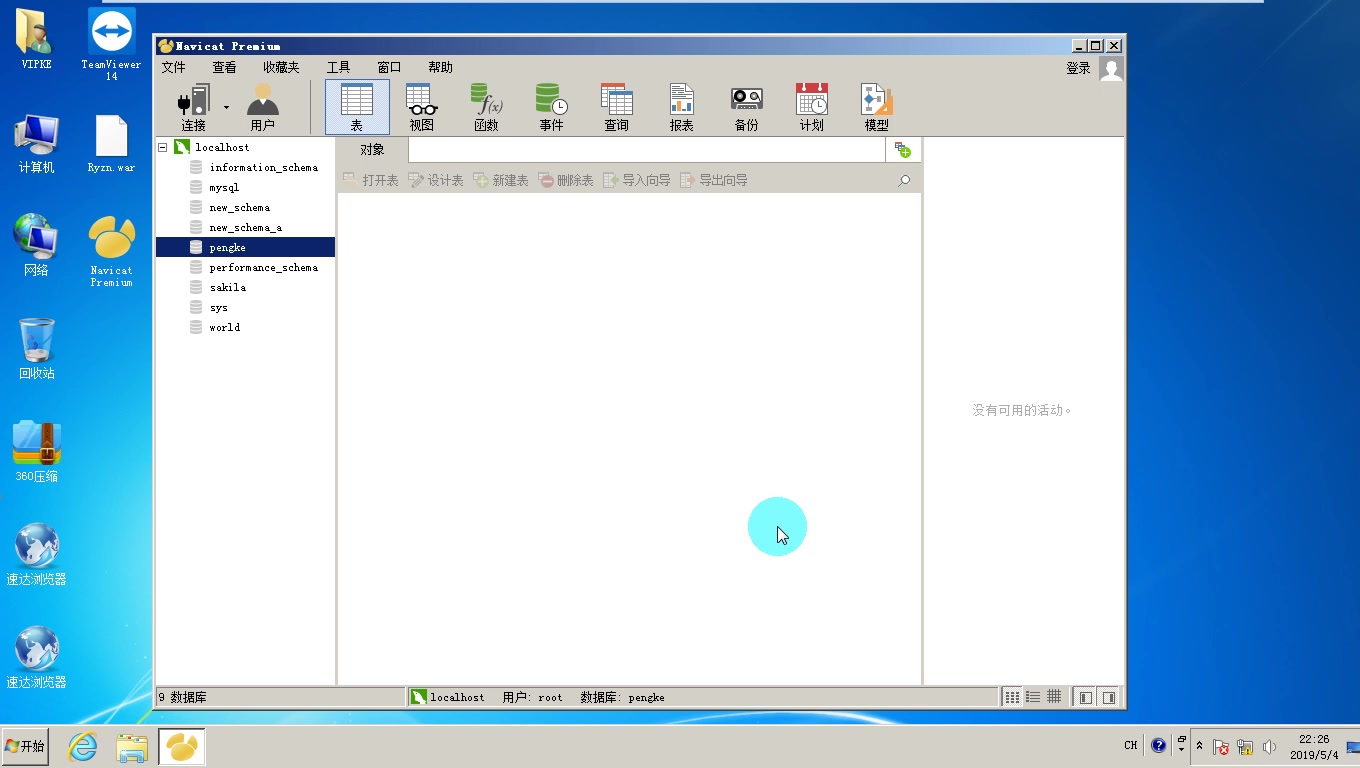Switch to detail table view in the status bar
The height and width of the screenshot is (768, 1360).
pyautogui.click(x=1054, y=697)
